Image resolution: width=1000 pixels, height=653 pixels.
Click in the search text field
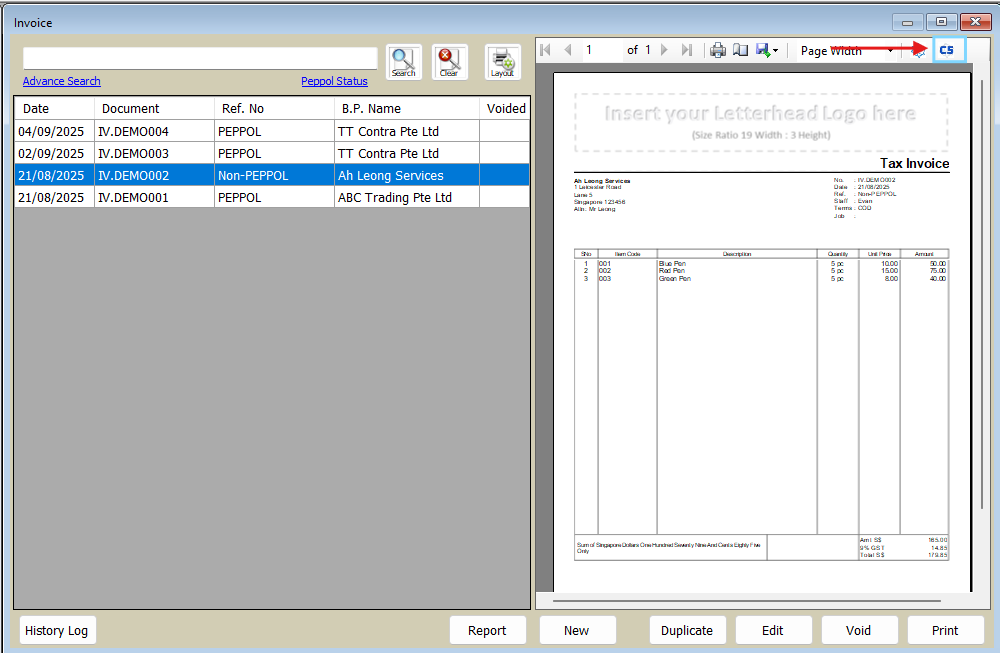coord(200,58)
